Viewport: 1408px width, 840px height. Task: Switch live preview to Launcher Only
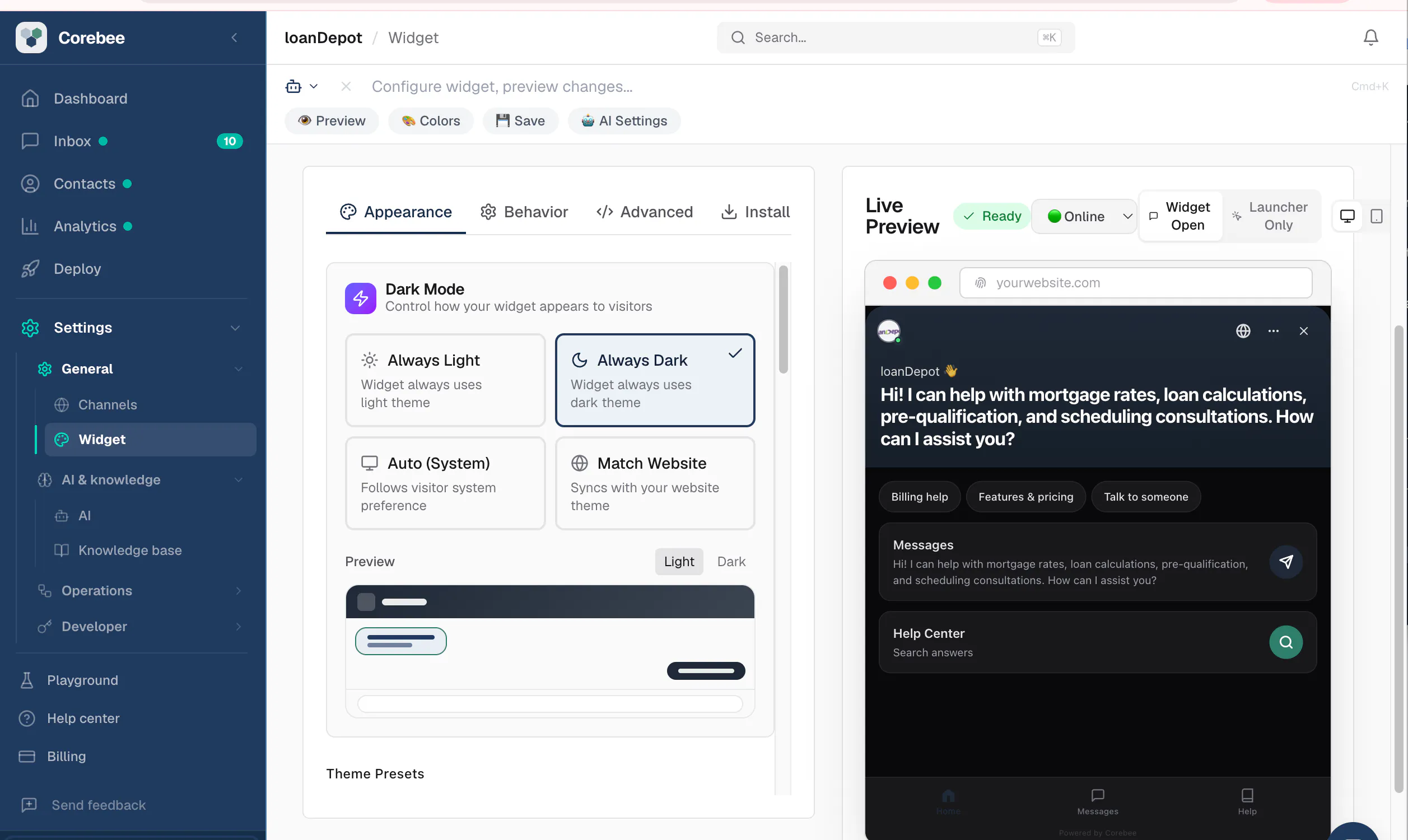coord(1271,216)
